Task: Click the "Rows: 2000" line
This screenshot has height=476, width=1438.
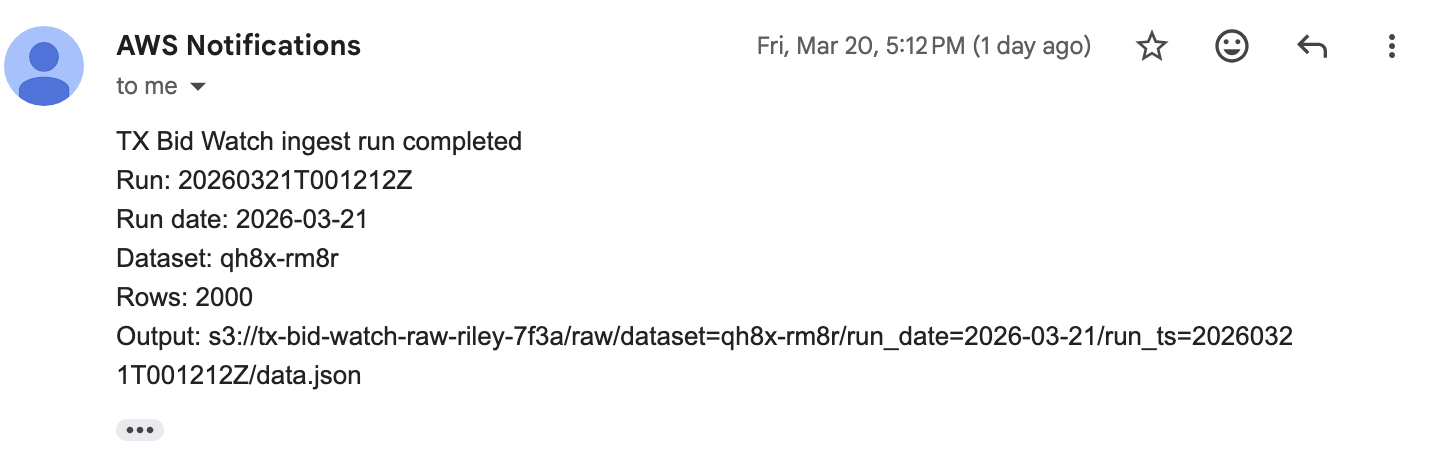Action: [184, 297]
